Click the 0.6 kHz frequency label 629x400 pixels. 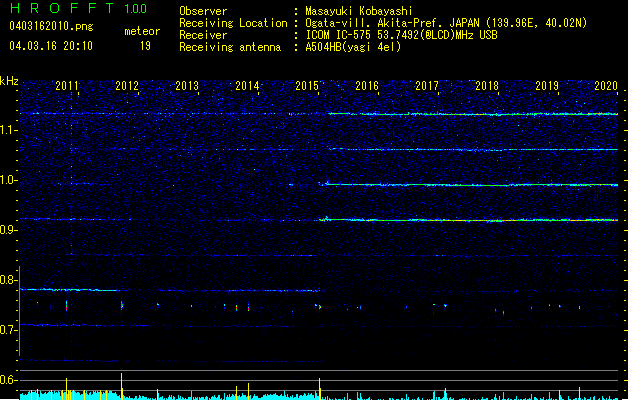click(x=9, y=380)
